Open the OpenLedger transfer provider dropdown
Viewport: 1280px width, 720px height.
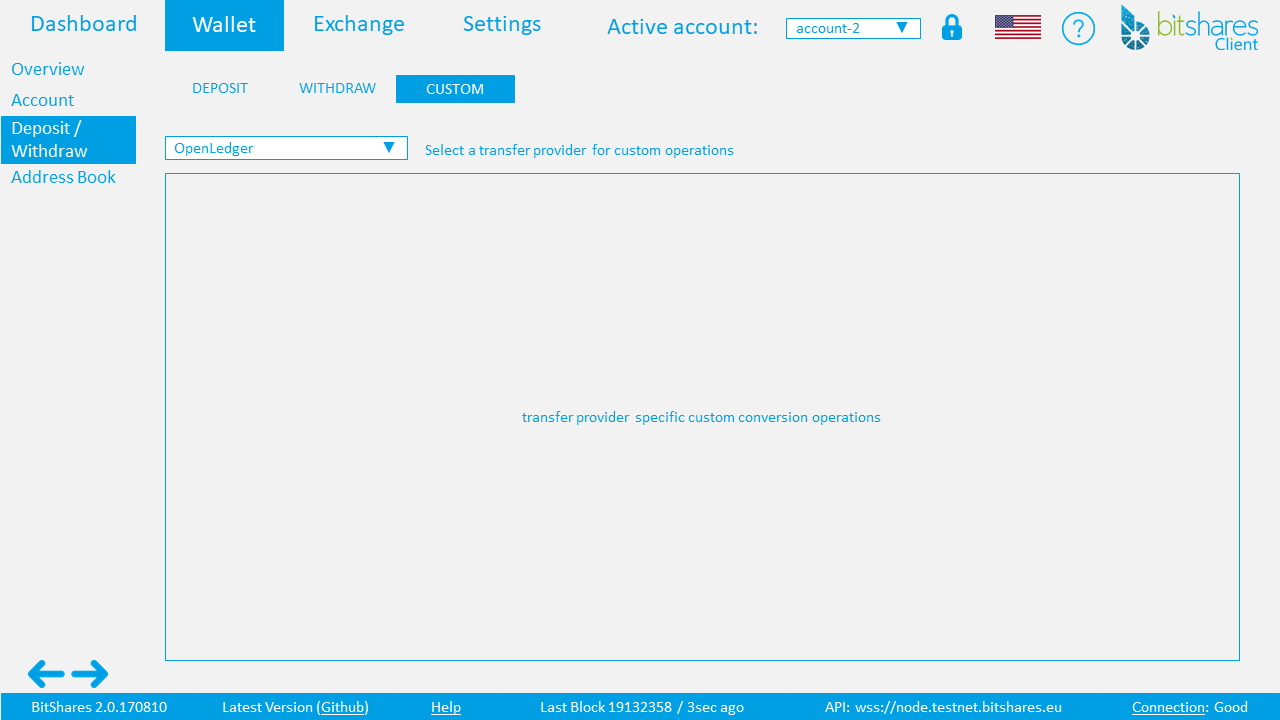click(x=286, y=148)
